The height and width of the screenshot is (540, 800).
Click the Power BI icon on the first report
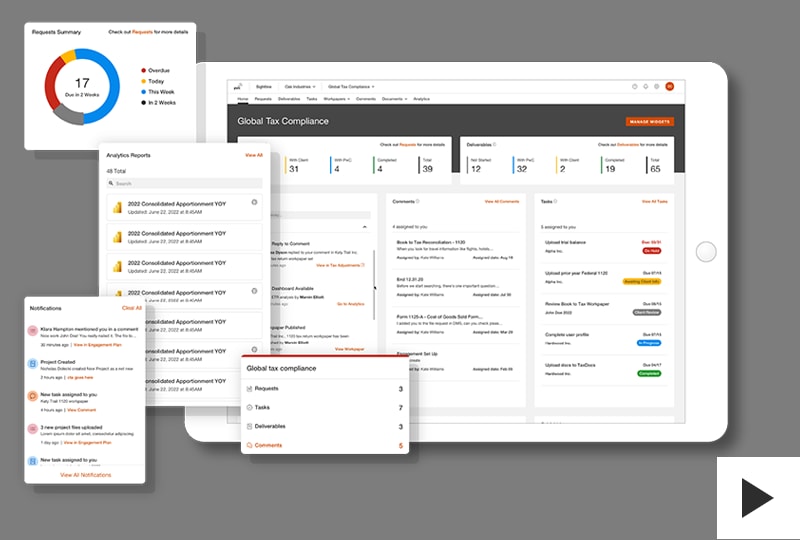(x=118, y=208)
